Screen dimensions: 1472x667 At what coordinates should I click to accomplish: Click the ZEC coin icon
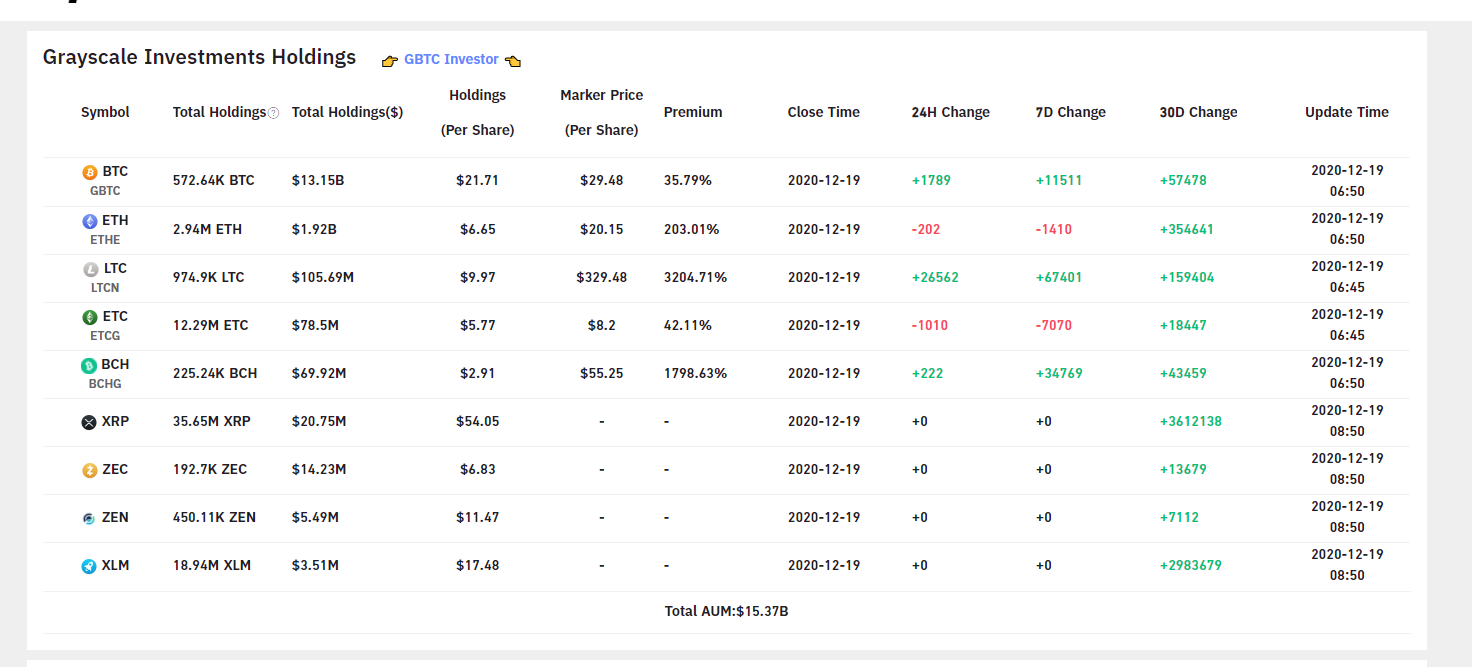pyautogui.click(x=89, y=470)
